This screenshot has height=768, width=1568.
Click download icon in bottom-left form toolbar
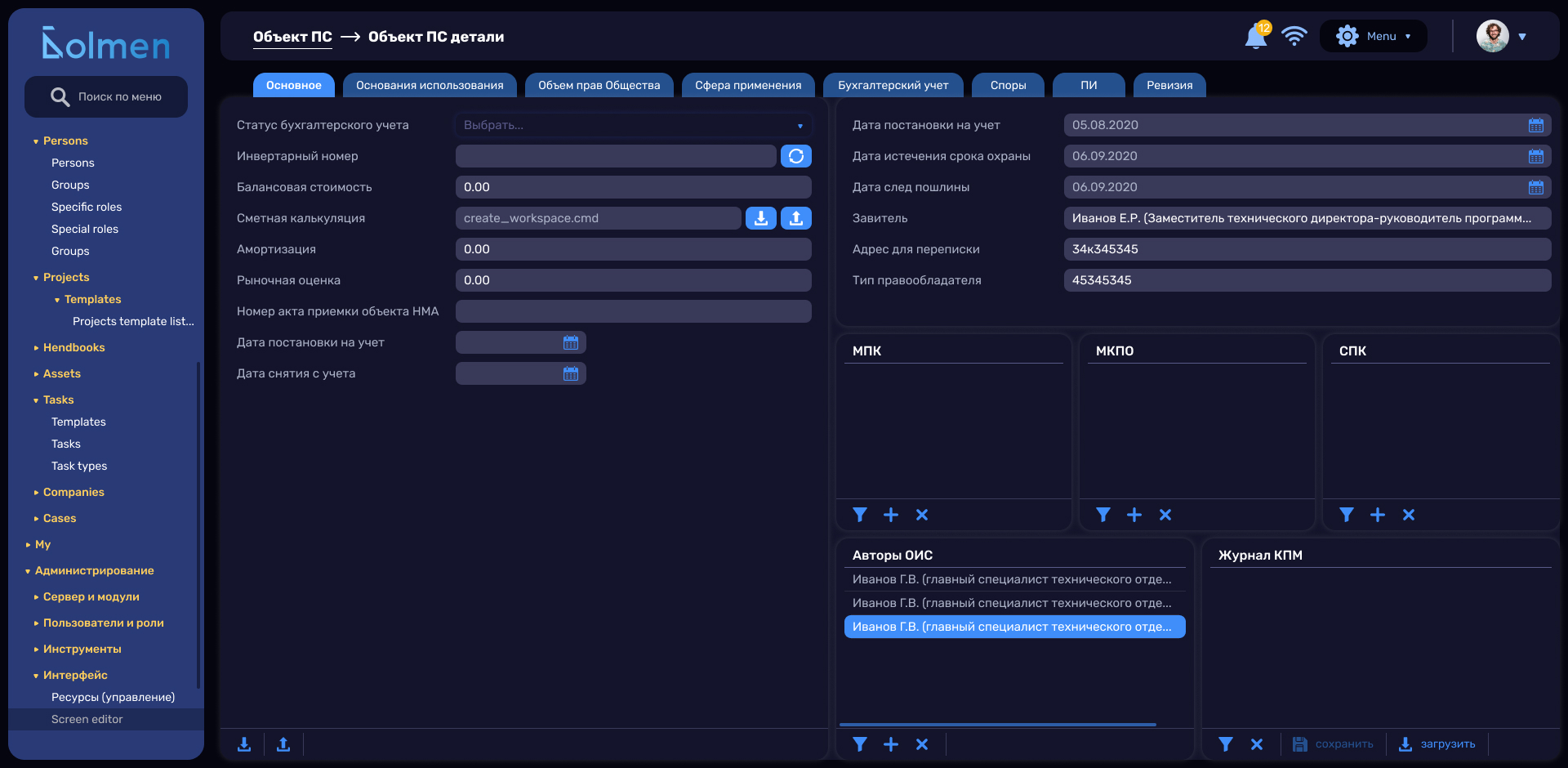click(244, 744)
